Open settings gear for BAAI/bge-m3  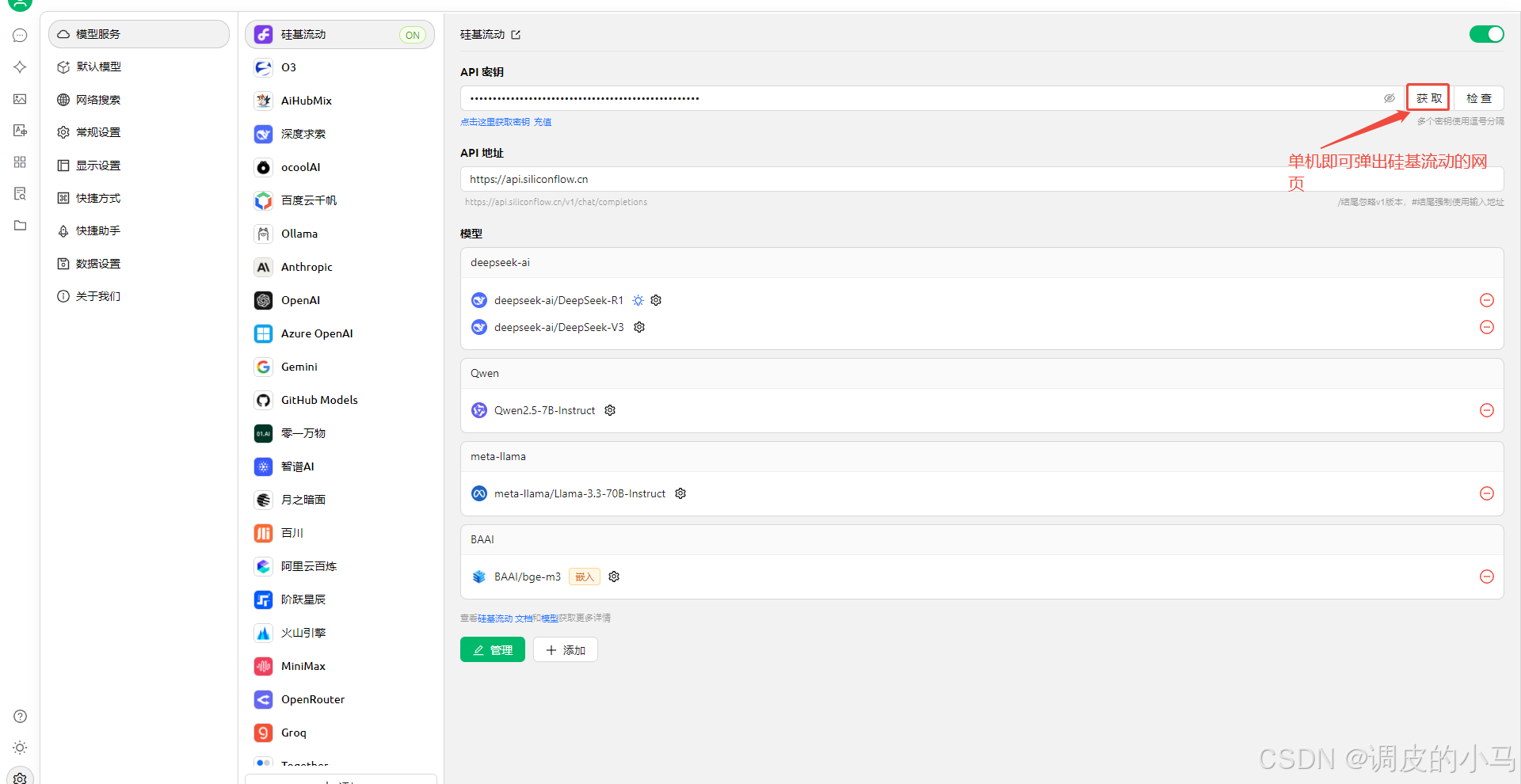[614, 577]
